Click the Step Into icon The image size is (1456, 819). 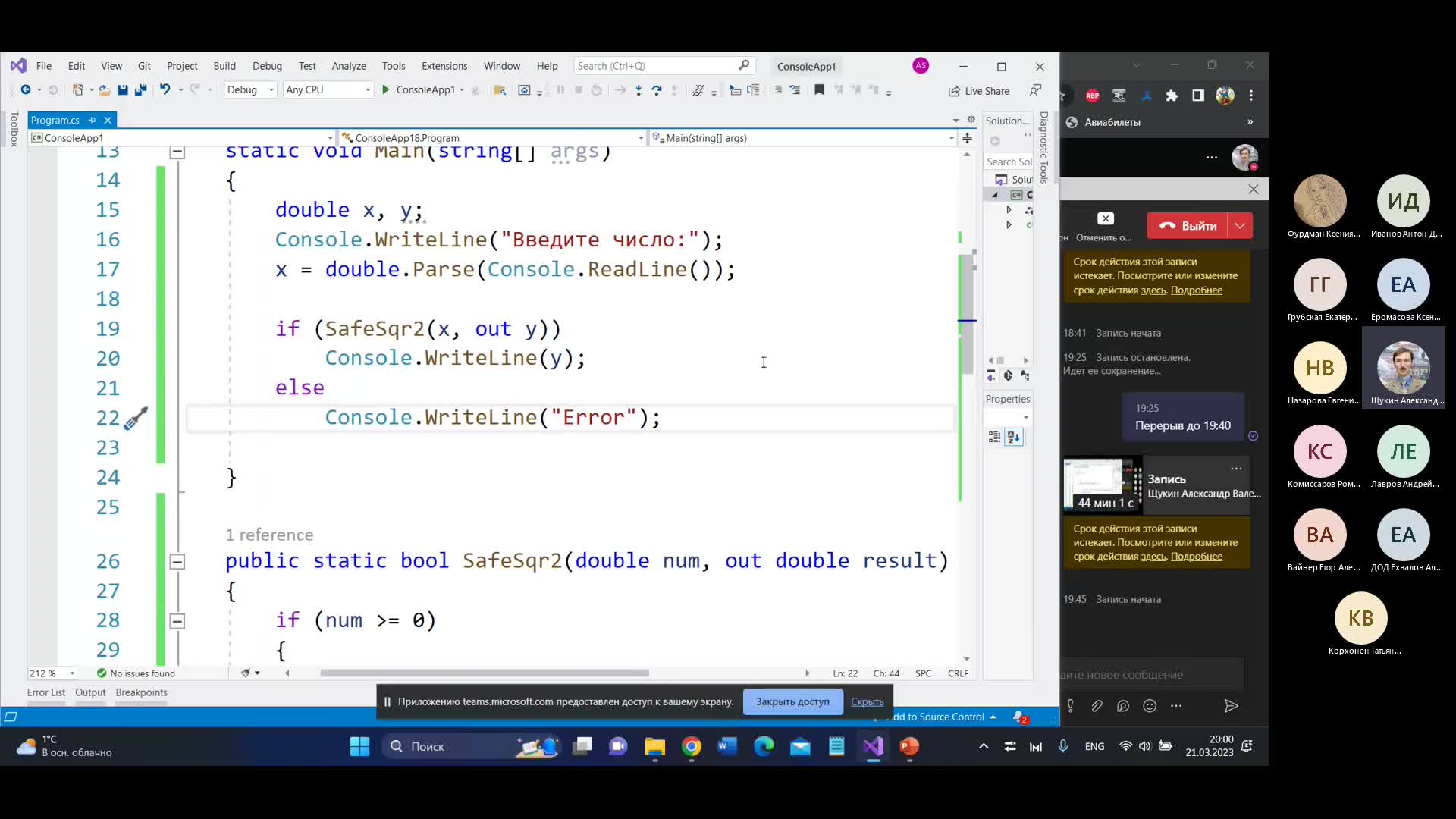(639, 90)
